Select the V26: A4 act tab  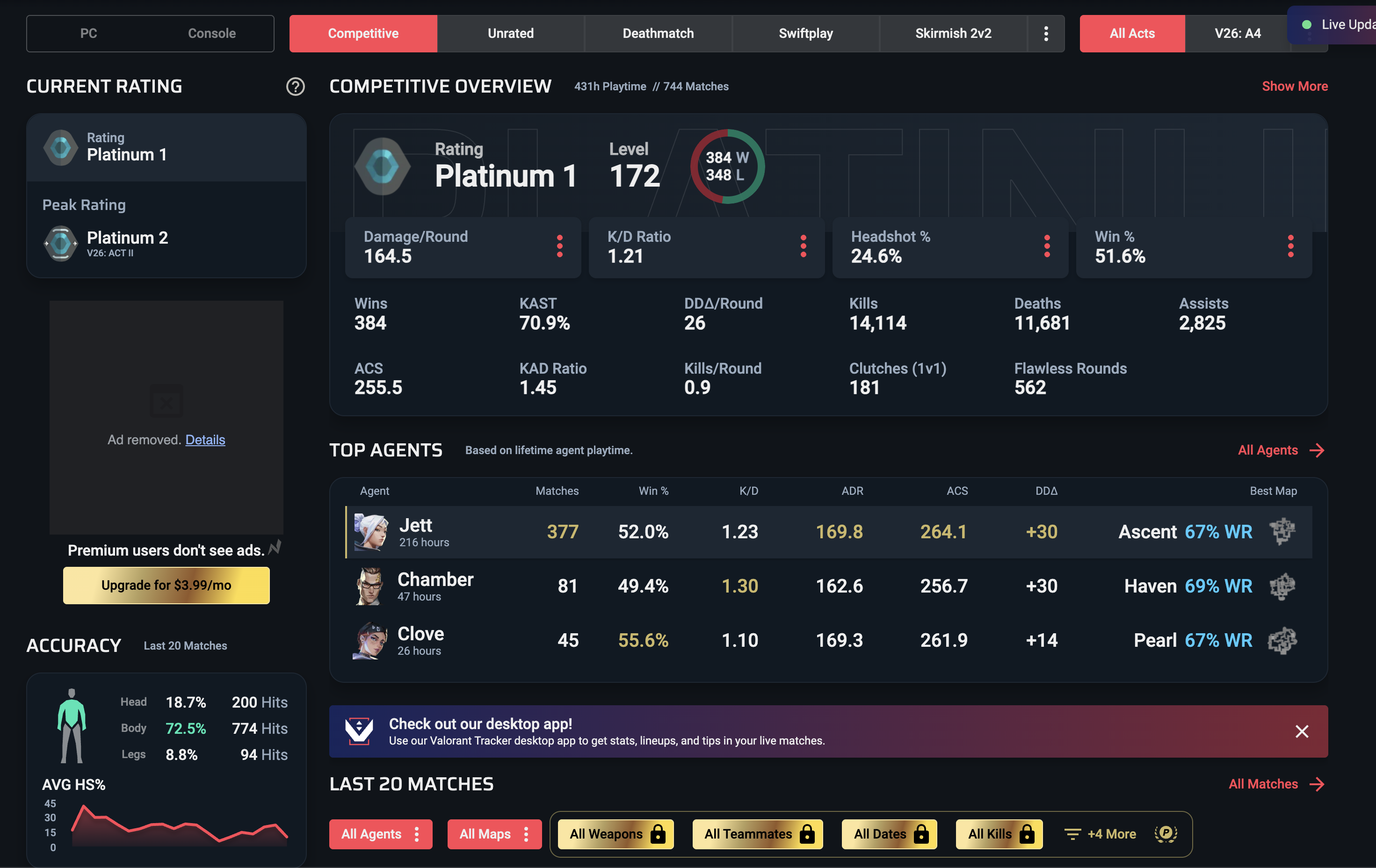(1238, 34)
